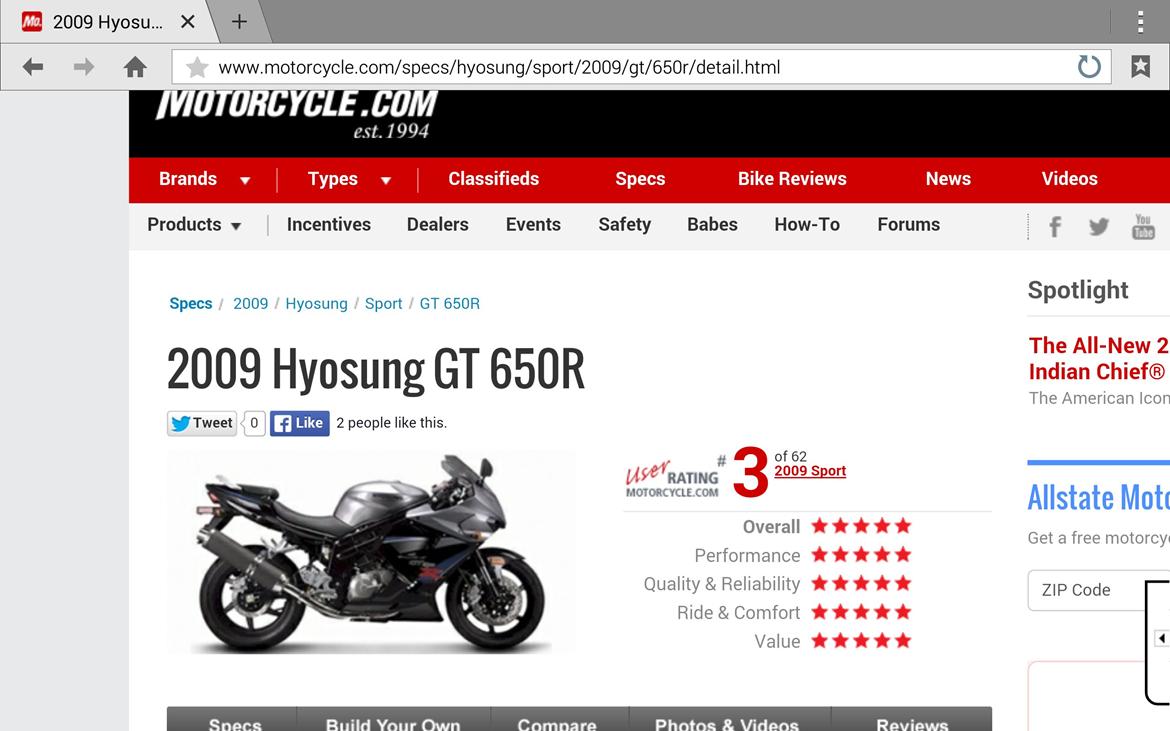Screen dimensions: 1170x731
Task: Click the five-star Overall rating
Action: tap(861, 525)
